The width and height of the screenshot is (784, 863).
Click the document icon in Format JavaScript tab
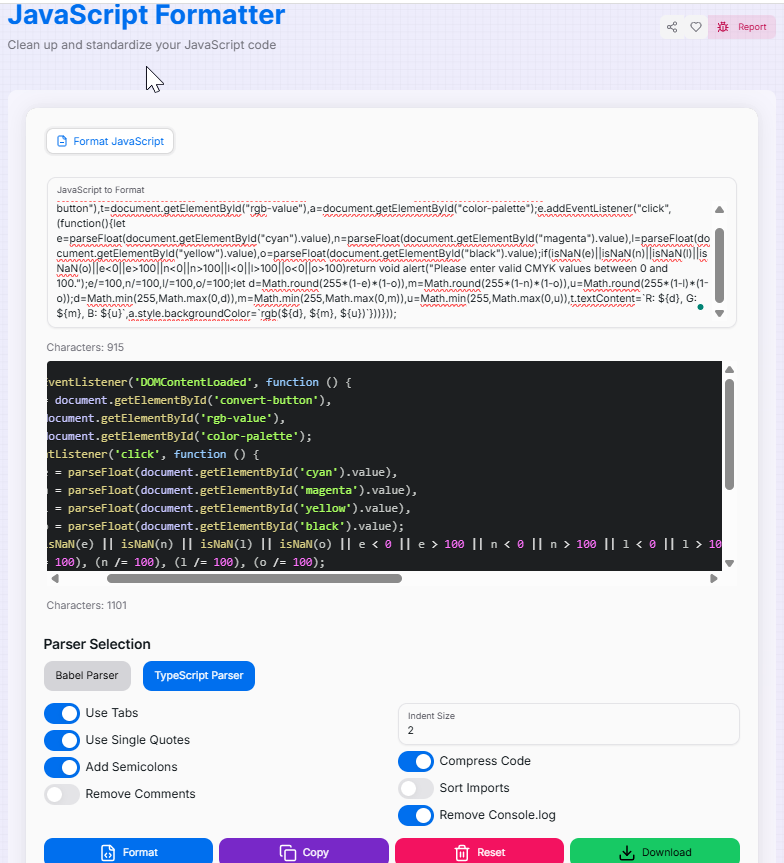pos(62,141)
